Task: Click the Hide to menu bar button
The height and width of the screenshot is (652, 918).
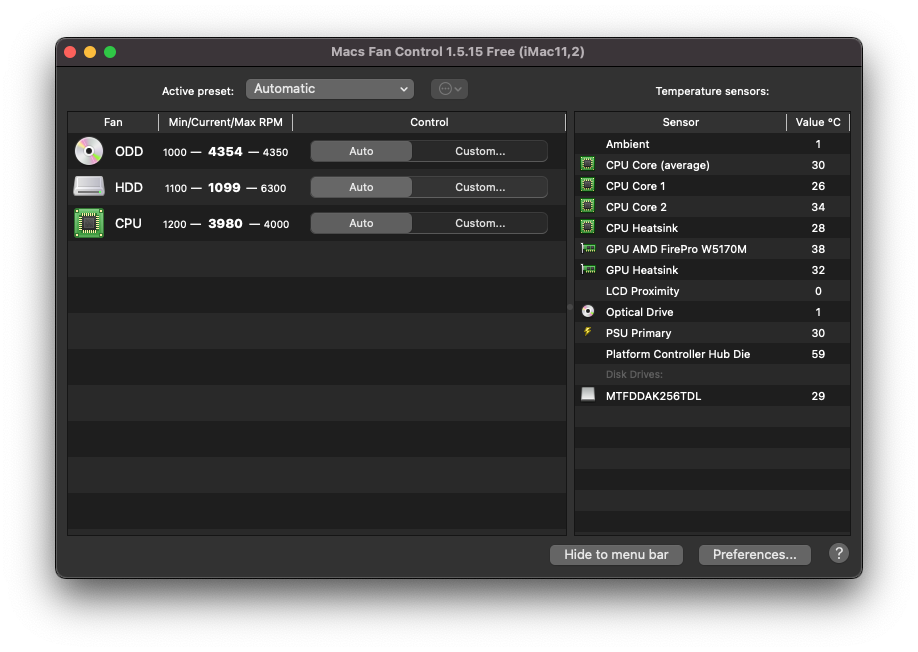Action: pos(616,555)
